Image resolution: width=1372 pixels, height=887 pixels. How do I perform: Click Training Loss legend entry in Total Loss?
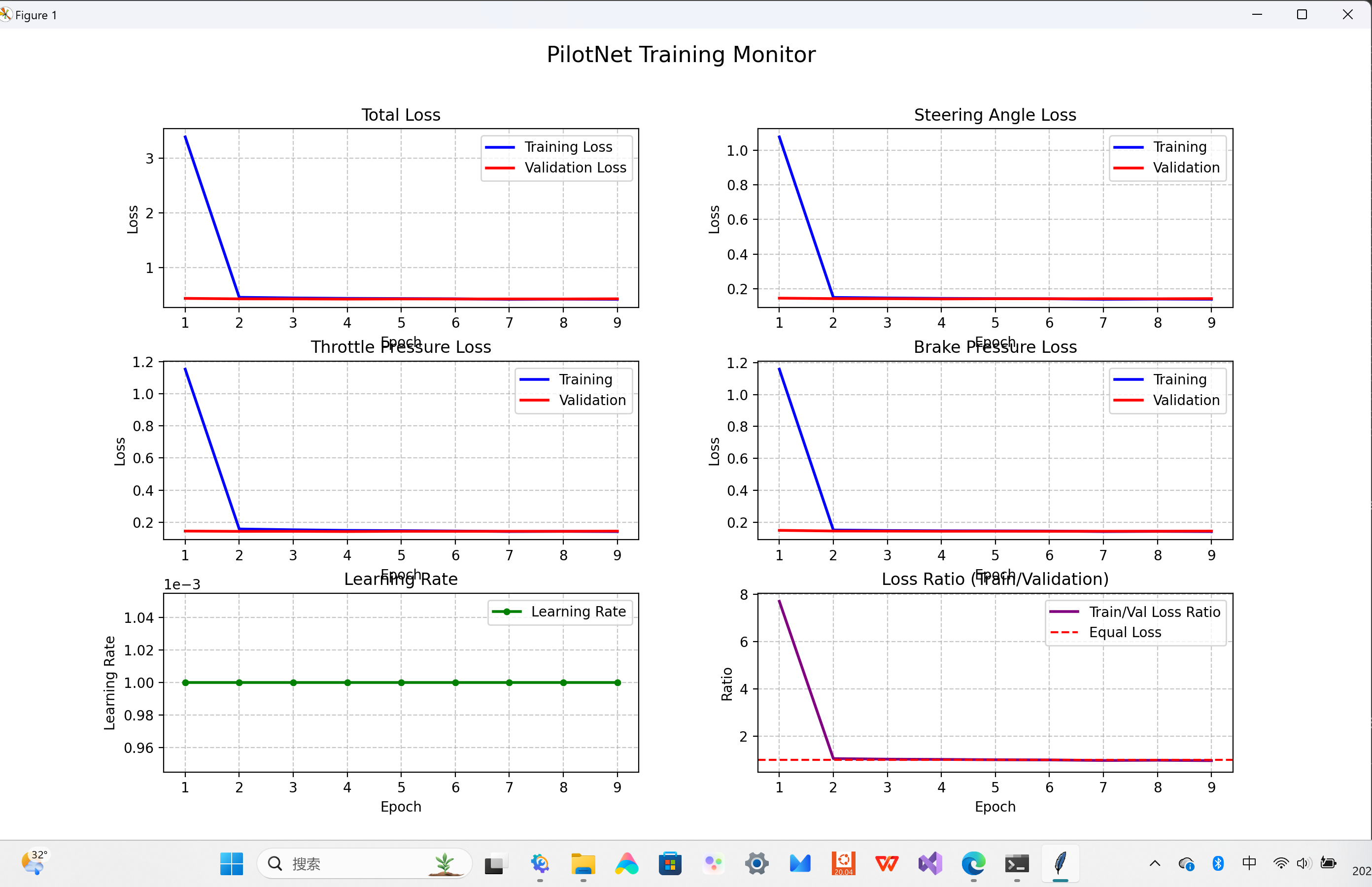(549, 147)
